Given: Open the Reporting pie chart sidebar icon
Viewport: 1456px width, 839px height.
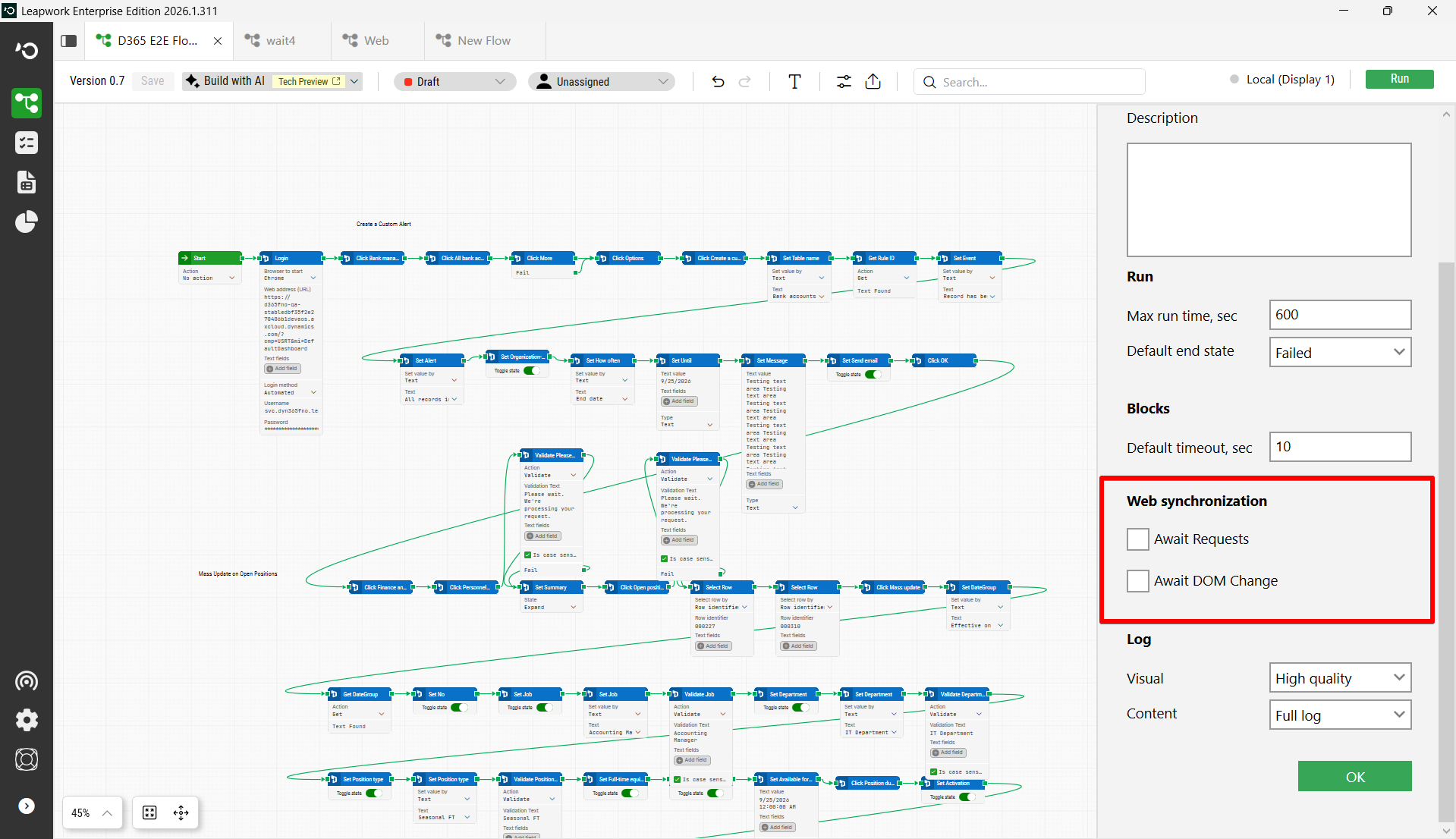Looking at the screenshot, I should pos(27,222).
